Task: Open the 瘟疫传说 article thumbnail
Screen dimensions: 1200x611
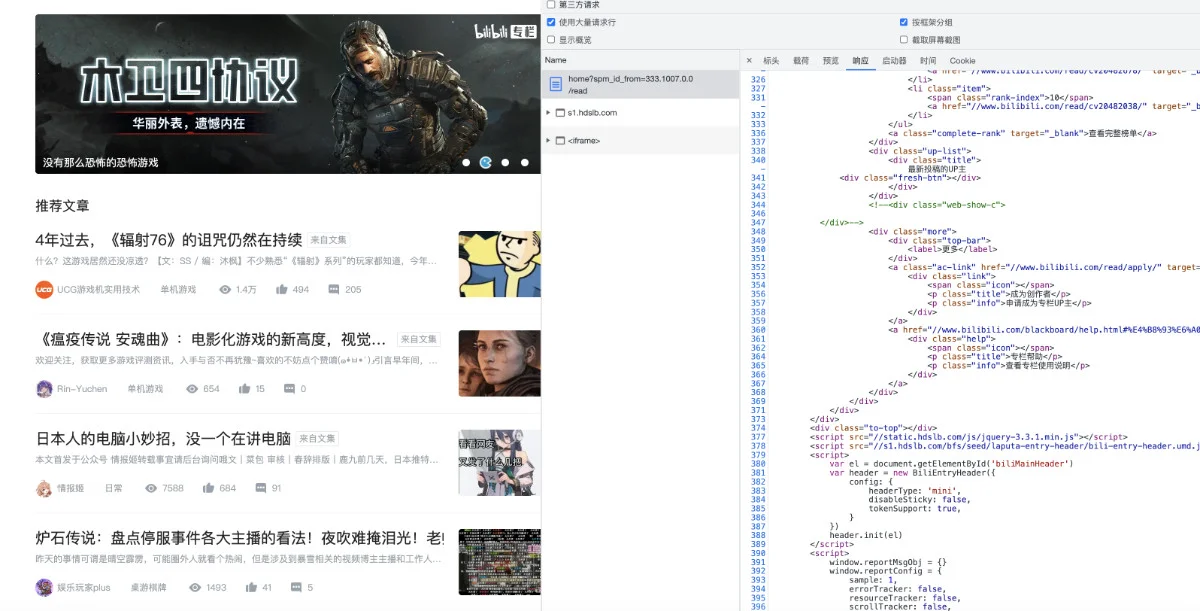Action: click(x=499, y=363)
